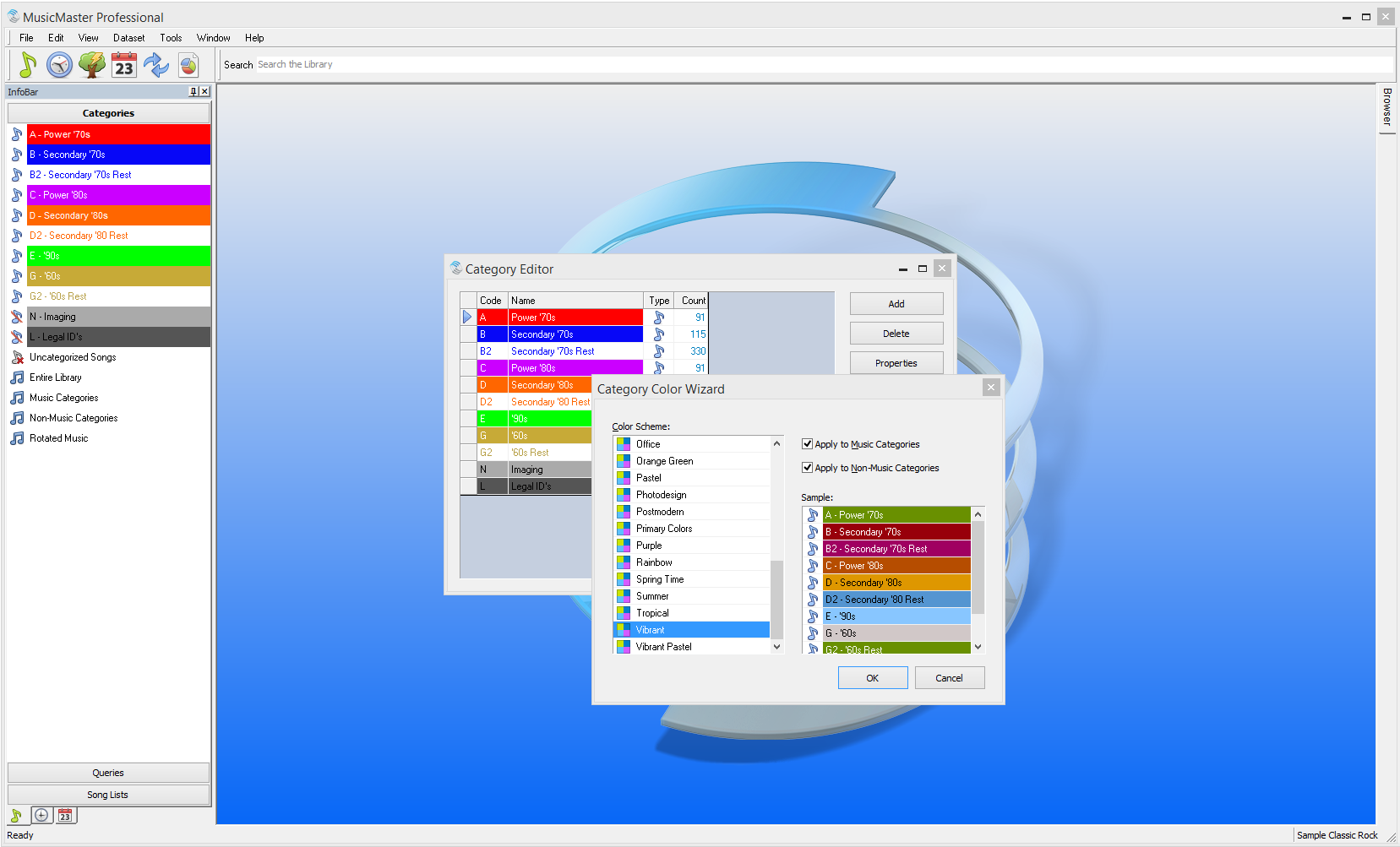Cancel the Category Color Wizard
1400x847 pixels.
click(950, 678)
